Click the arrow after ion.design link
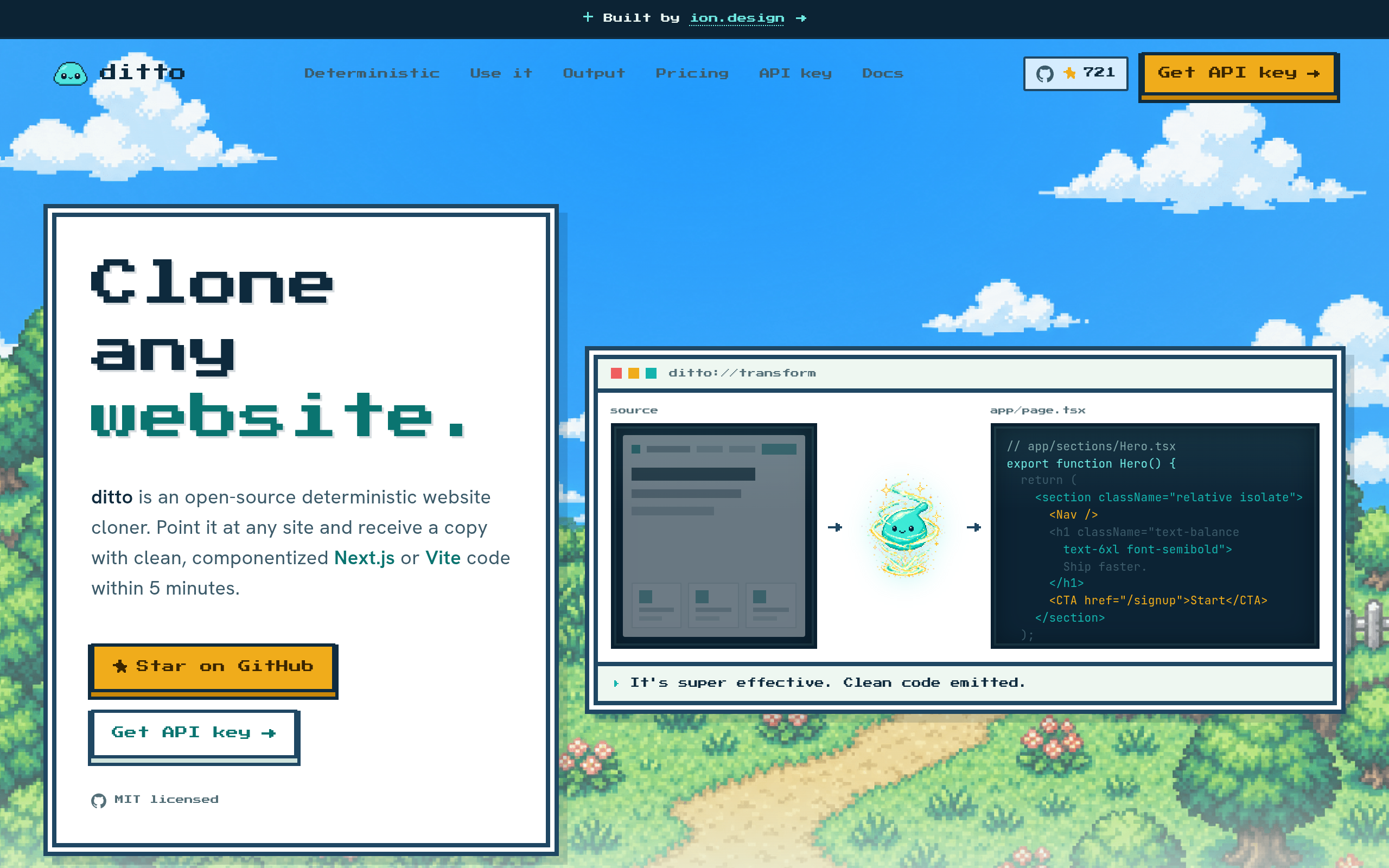This screenshot has width=1389, height=868. 801,18
